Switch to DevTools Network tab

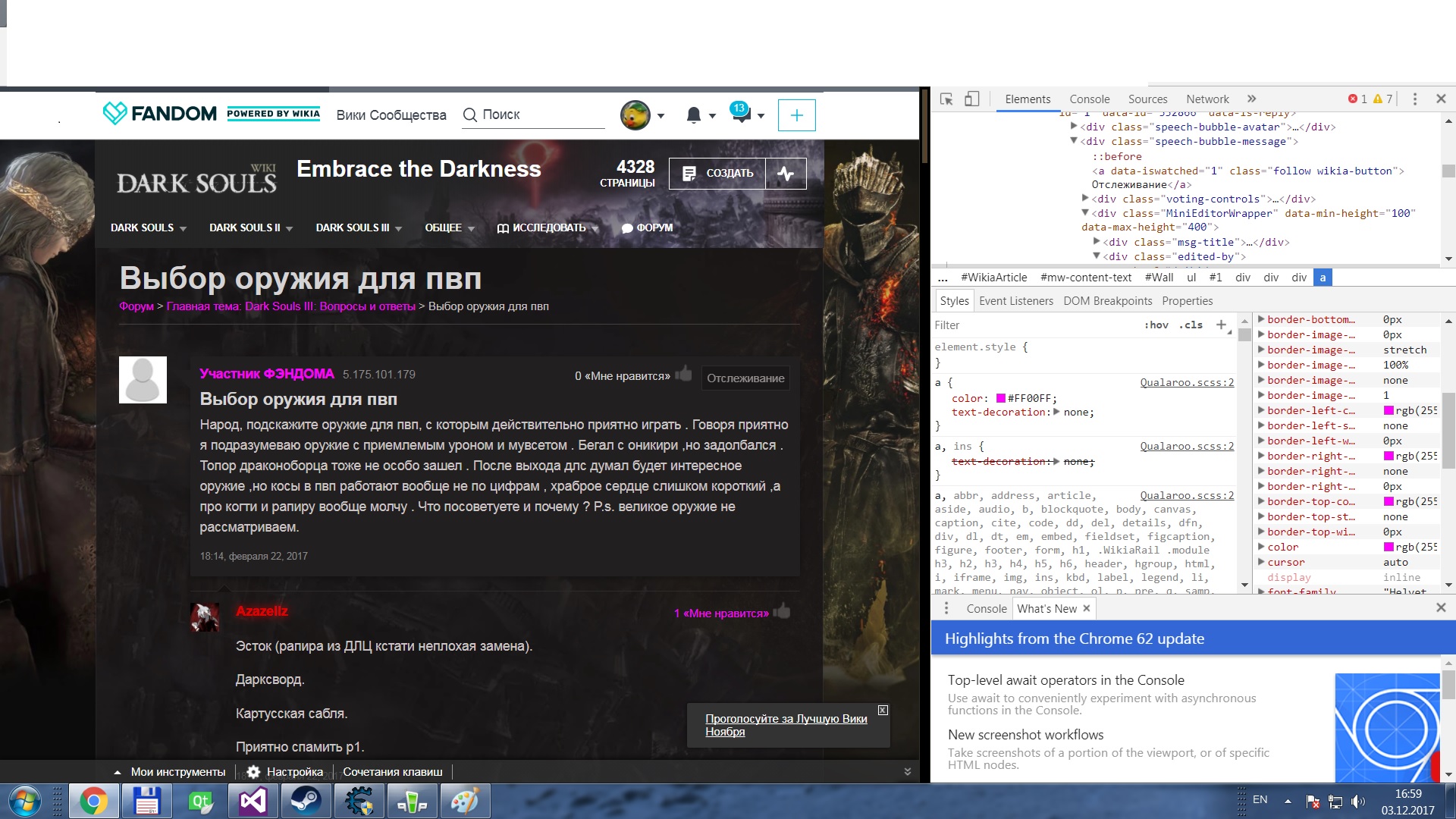point(1207,99)
